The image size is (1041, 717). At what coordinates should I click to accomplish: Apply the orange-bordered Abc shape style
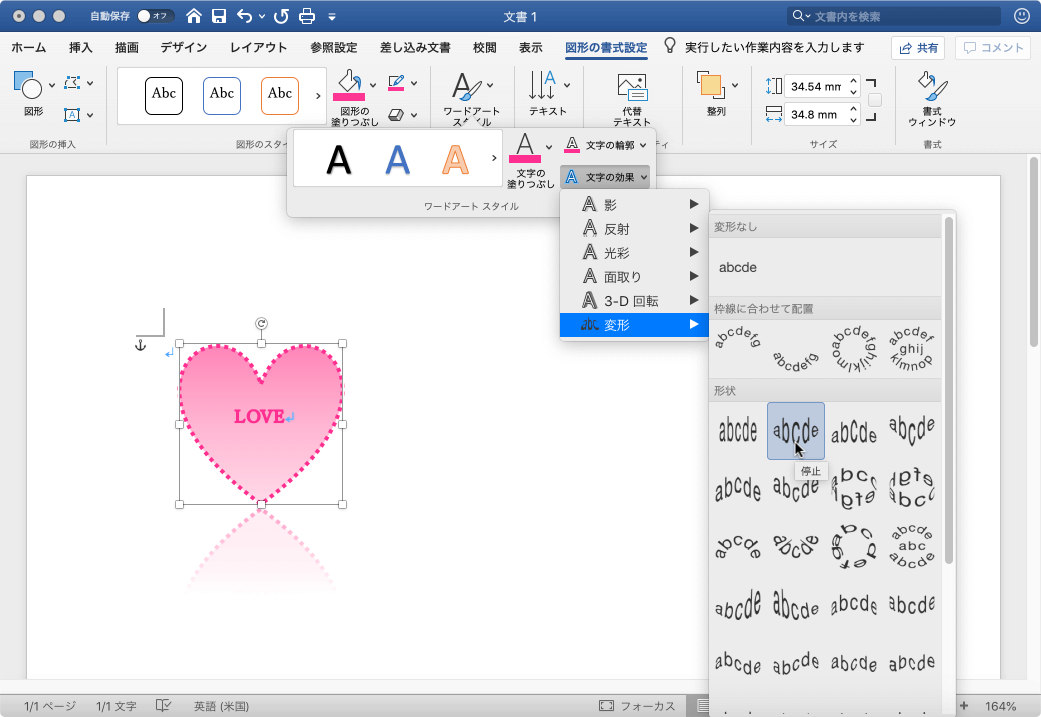click(x=280, y=96)
